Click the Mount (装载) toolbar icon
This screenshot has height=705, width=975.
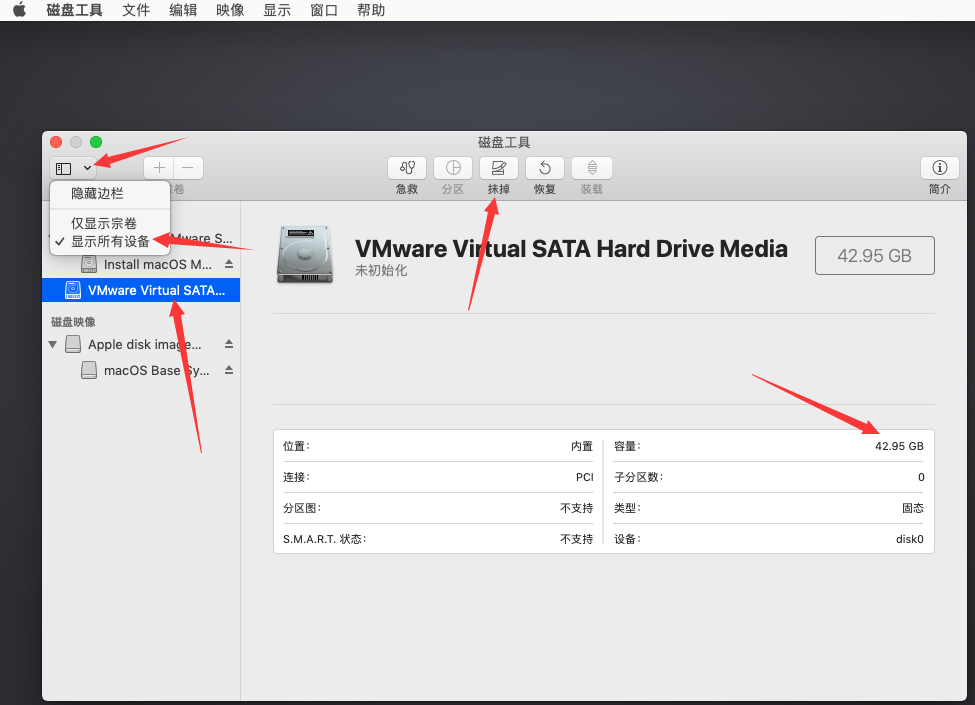tap(591, 168)
